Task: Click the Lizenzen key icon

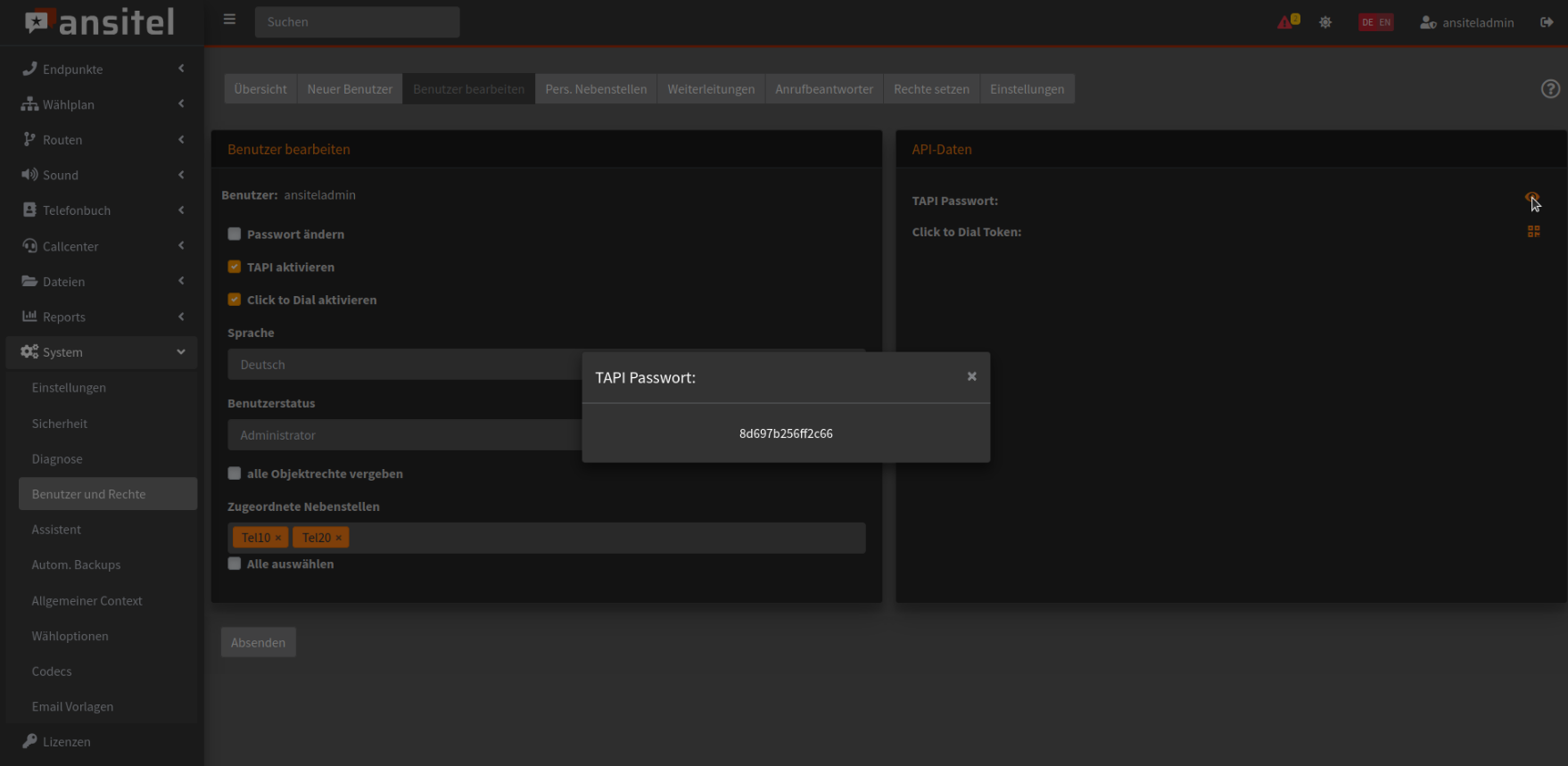Action: 29,741
